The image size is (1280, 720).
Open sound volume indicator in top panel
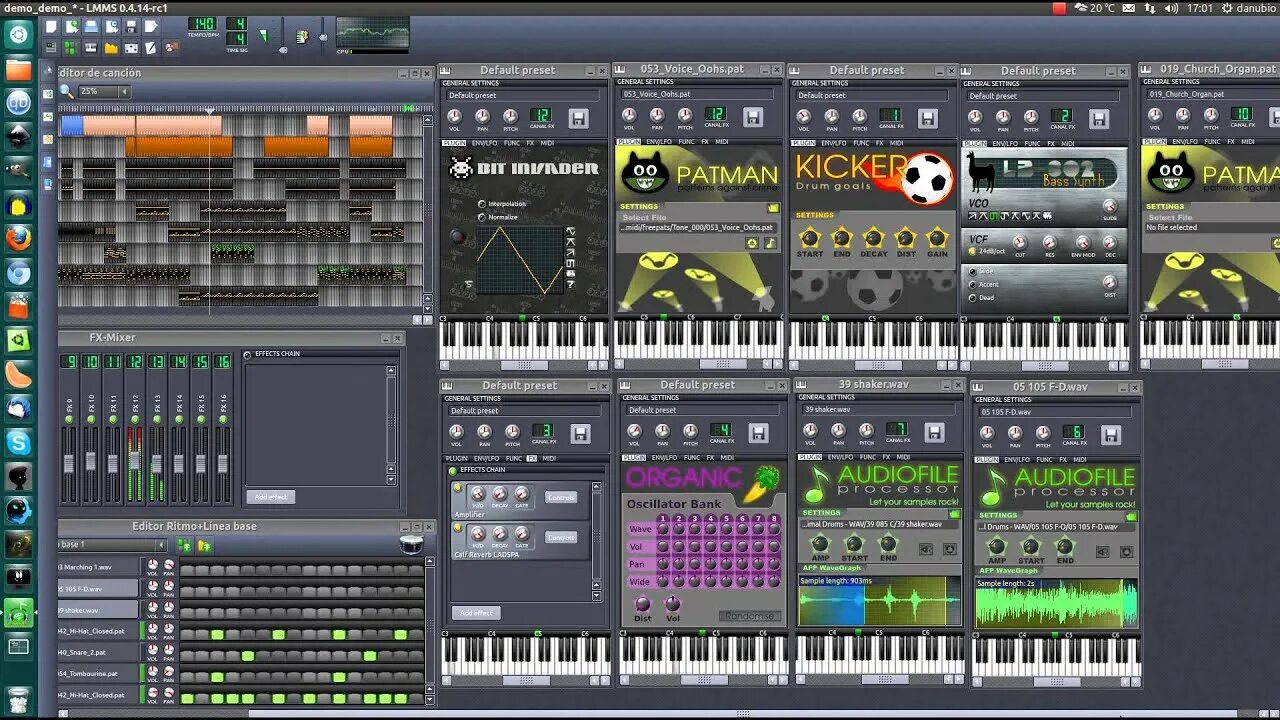click(x=1171, y=8)
